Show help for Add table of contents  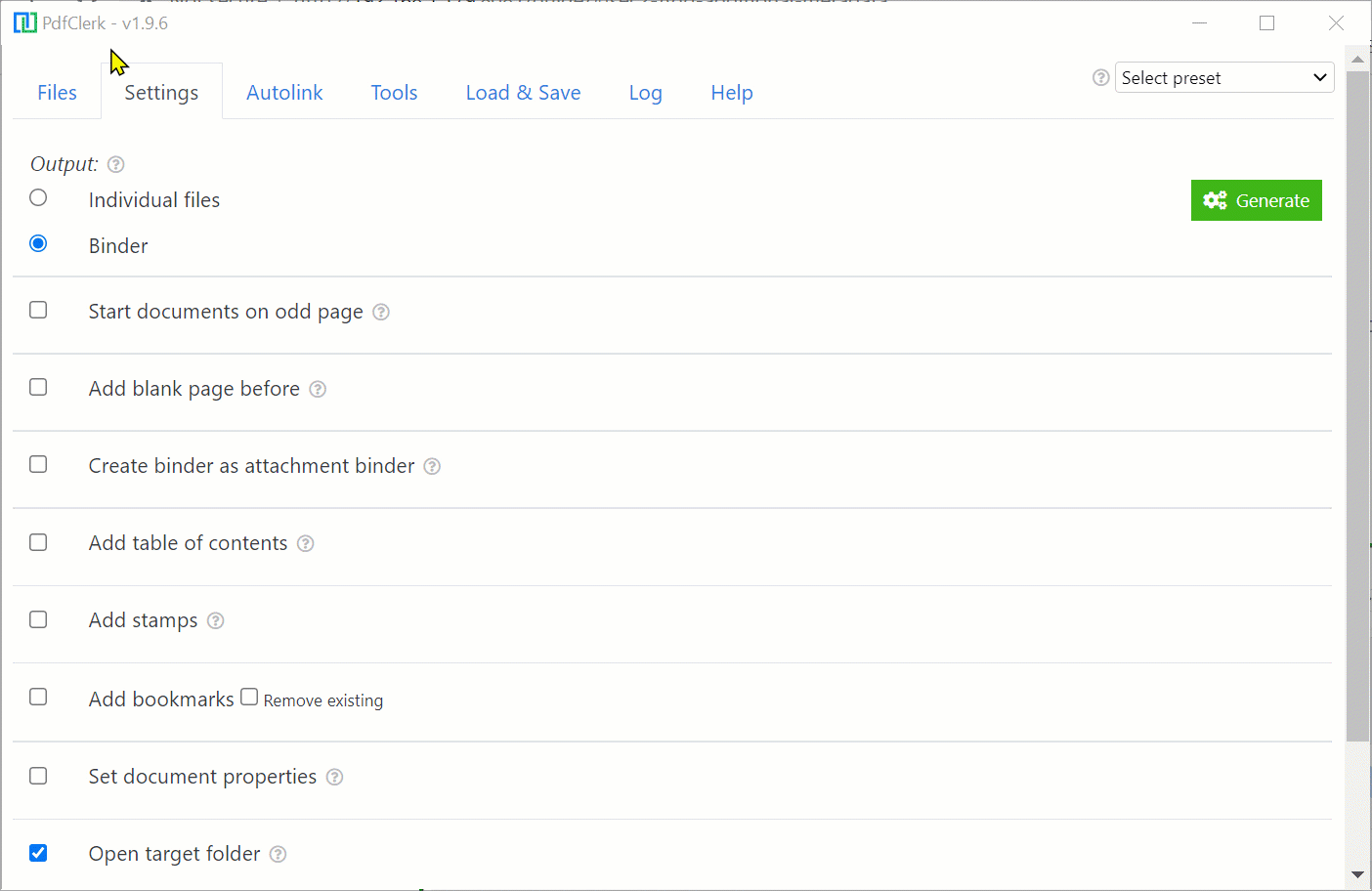(x=306, y=543)
